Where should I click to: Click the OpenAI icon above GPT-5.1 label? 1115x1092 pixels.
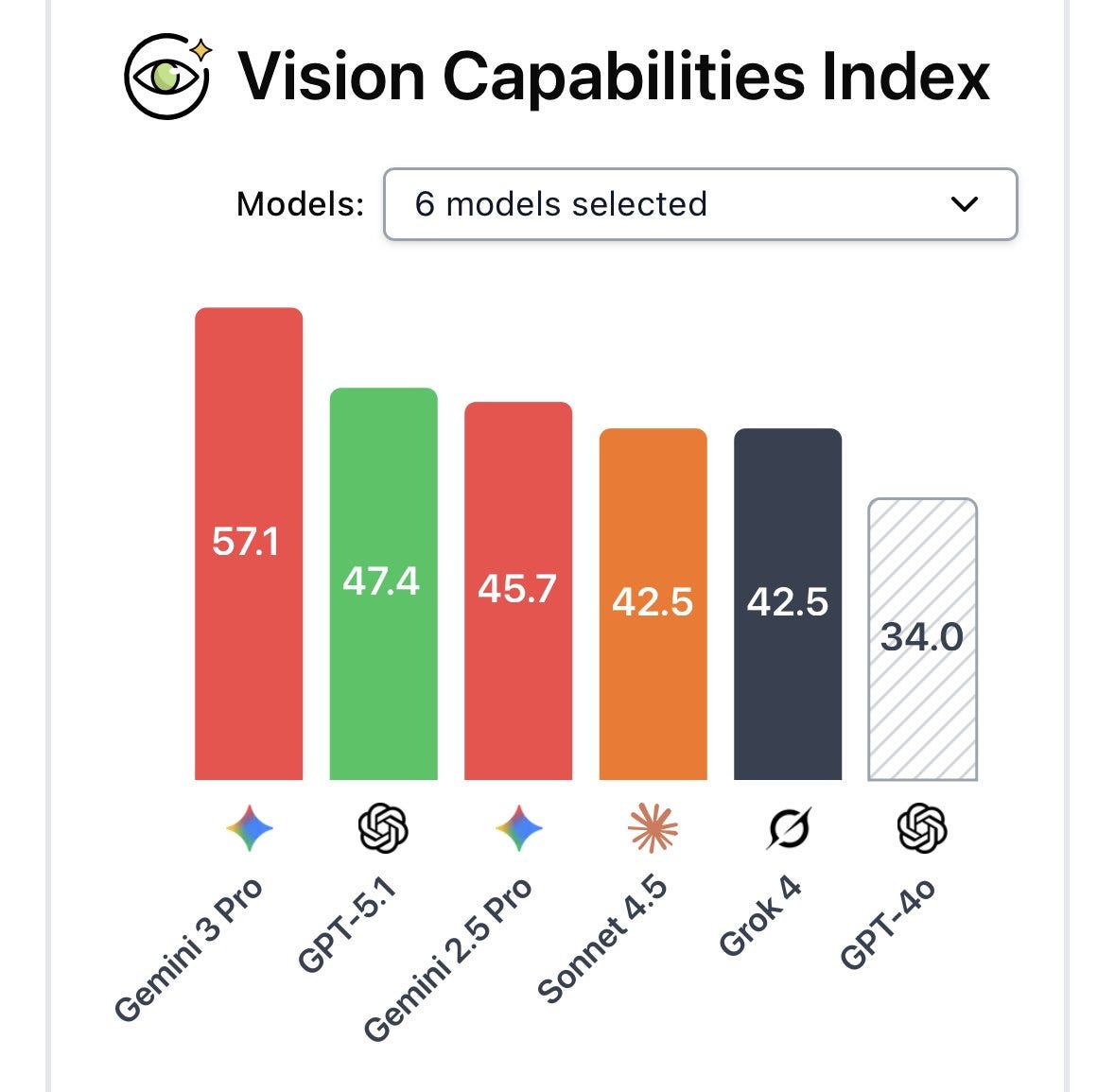coord(383,828)
